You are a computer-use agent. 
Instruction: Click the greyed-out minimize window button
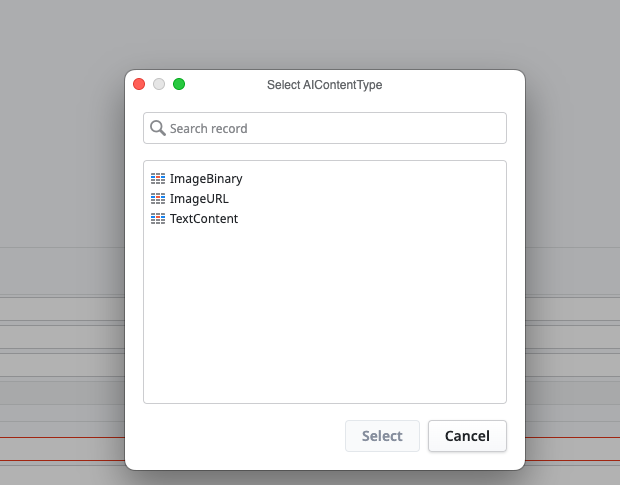click(159, 85)
